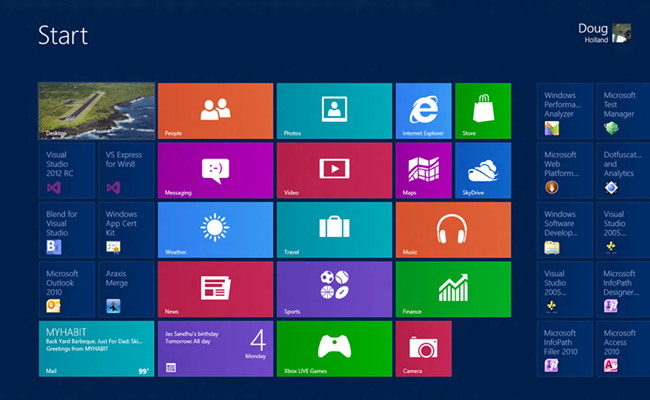Open Calendar tile showing Monday 4
Viewport: 650px width, 400px height.
pyautogui.click(x=215, y=348)
